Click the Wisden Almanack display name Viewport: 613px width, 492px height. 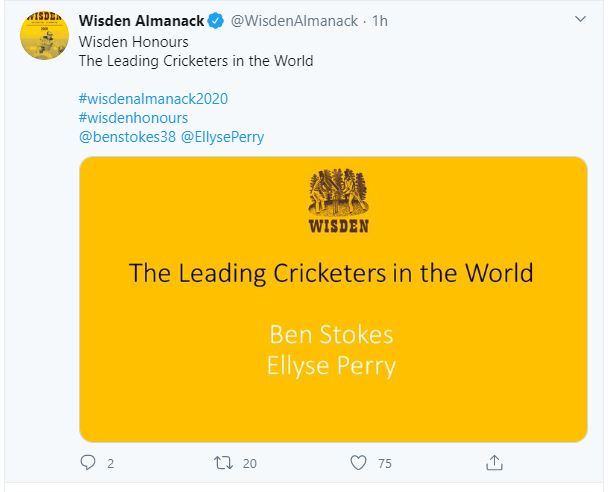click(141, 21)
